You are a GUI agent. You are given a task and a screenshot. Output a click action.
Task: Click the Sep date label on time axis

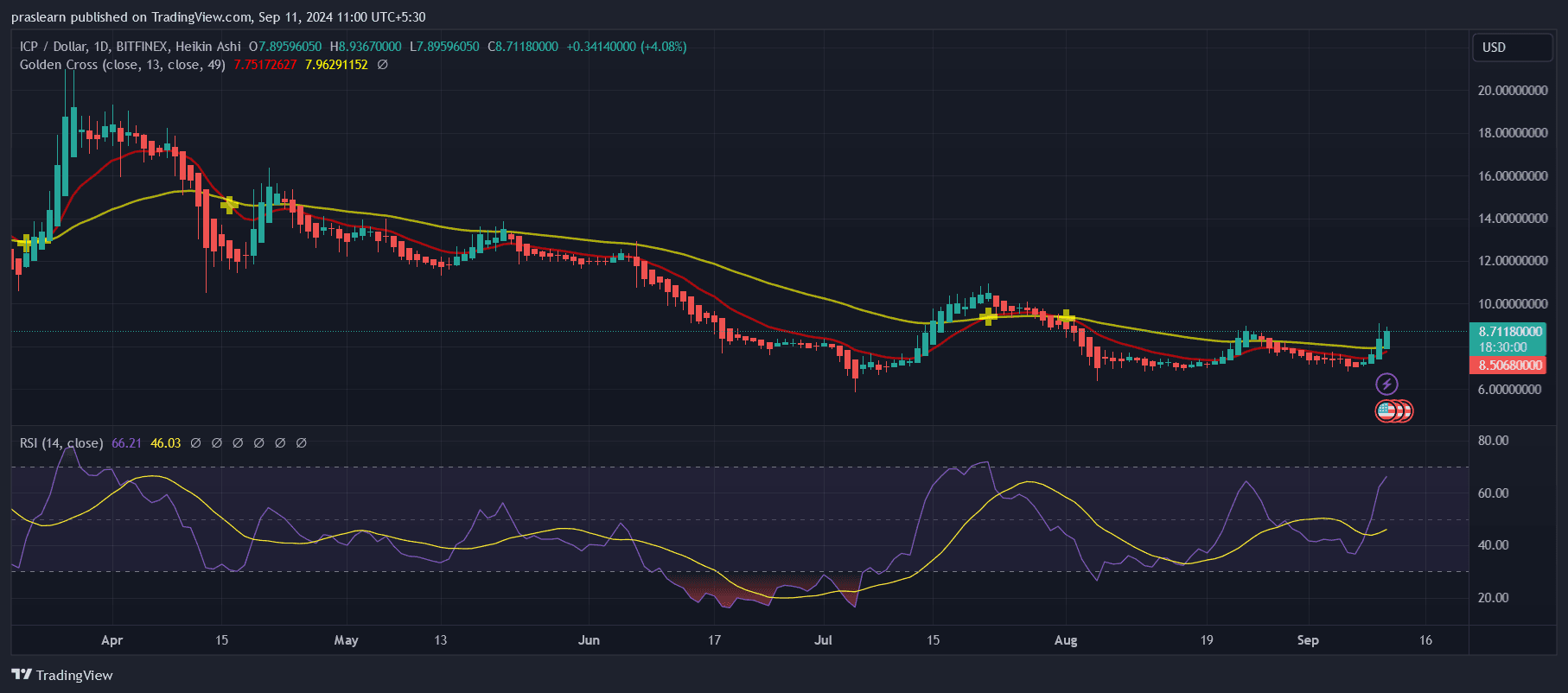pyautogui.click(x=1308, y=640)
